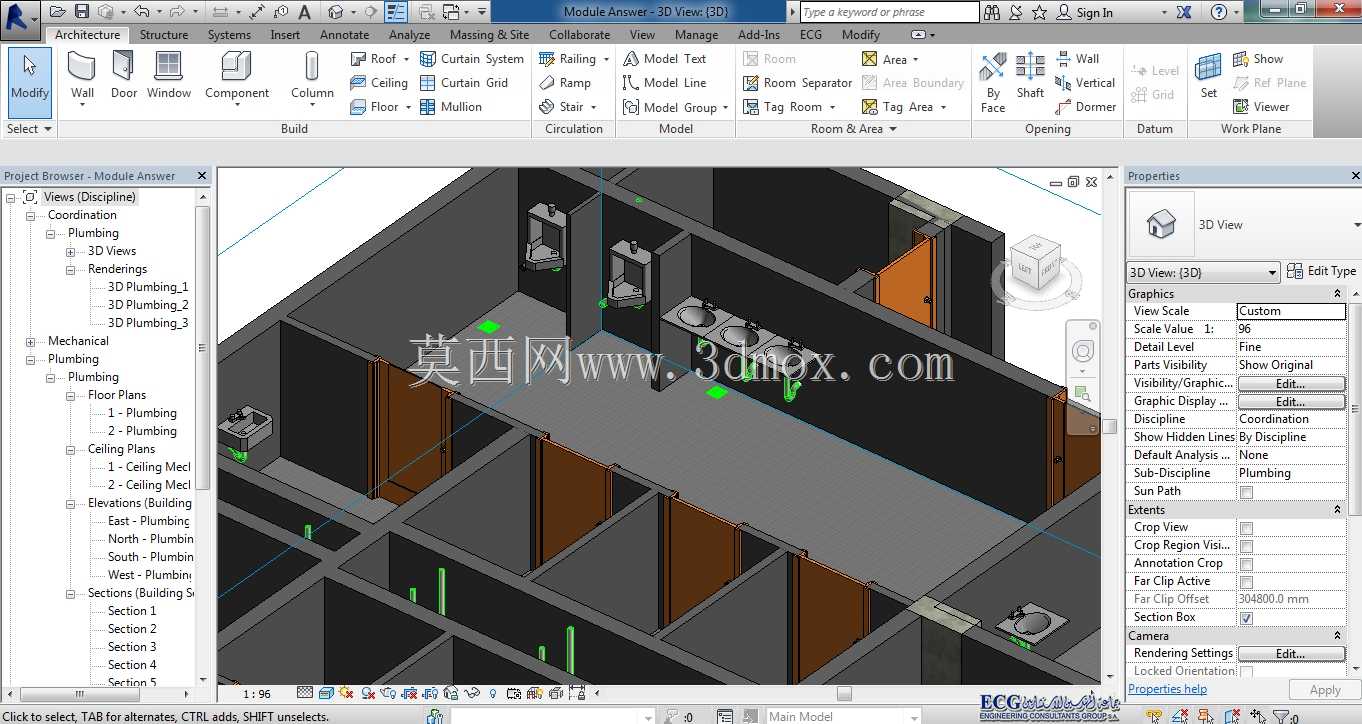Expand the Mechanical branch

(x=30, y=341)
